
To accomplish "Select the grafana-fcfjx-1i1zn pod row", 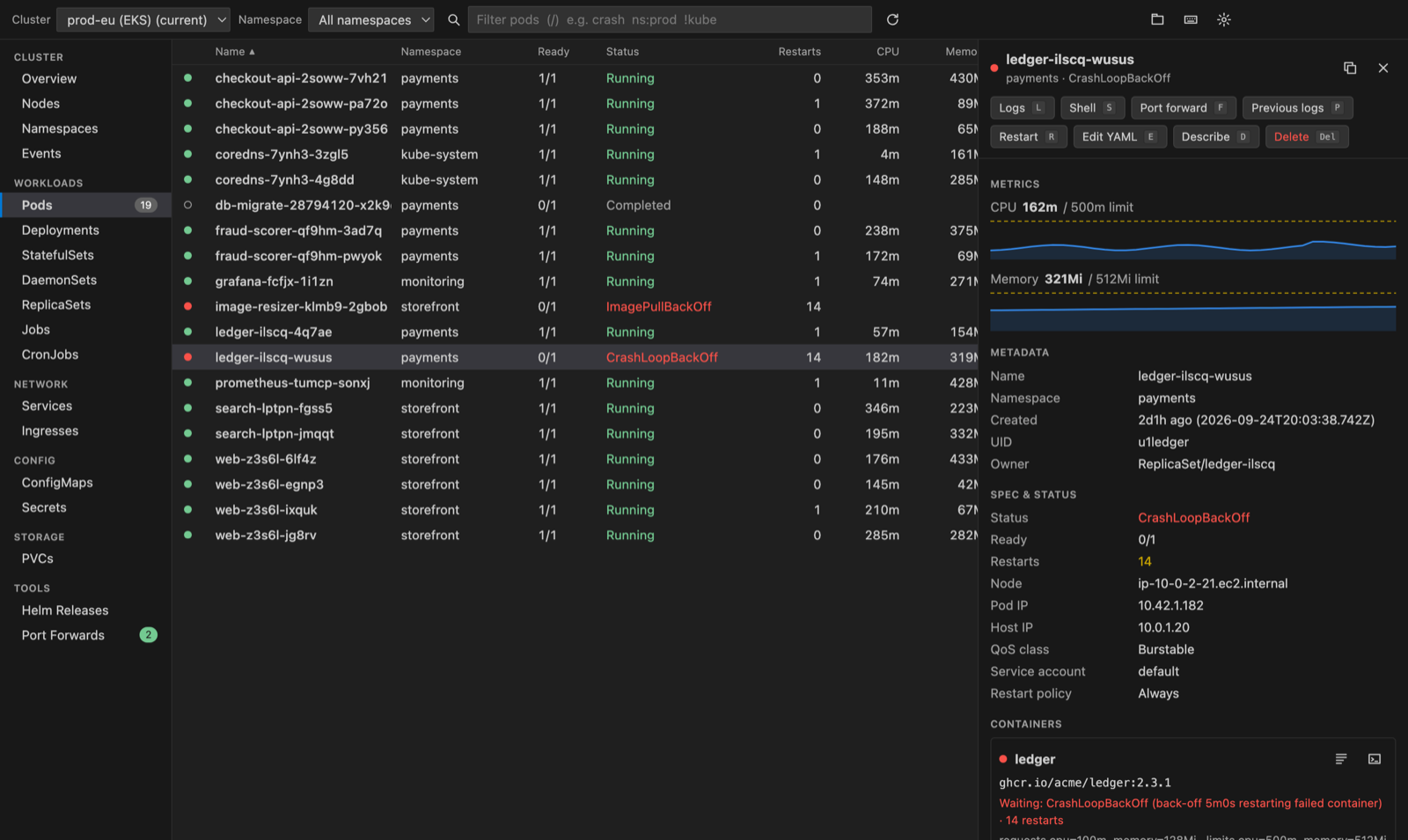I will pyautogui.click(x=575, y=281).
